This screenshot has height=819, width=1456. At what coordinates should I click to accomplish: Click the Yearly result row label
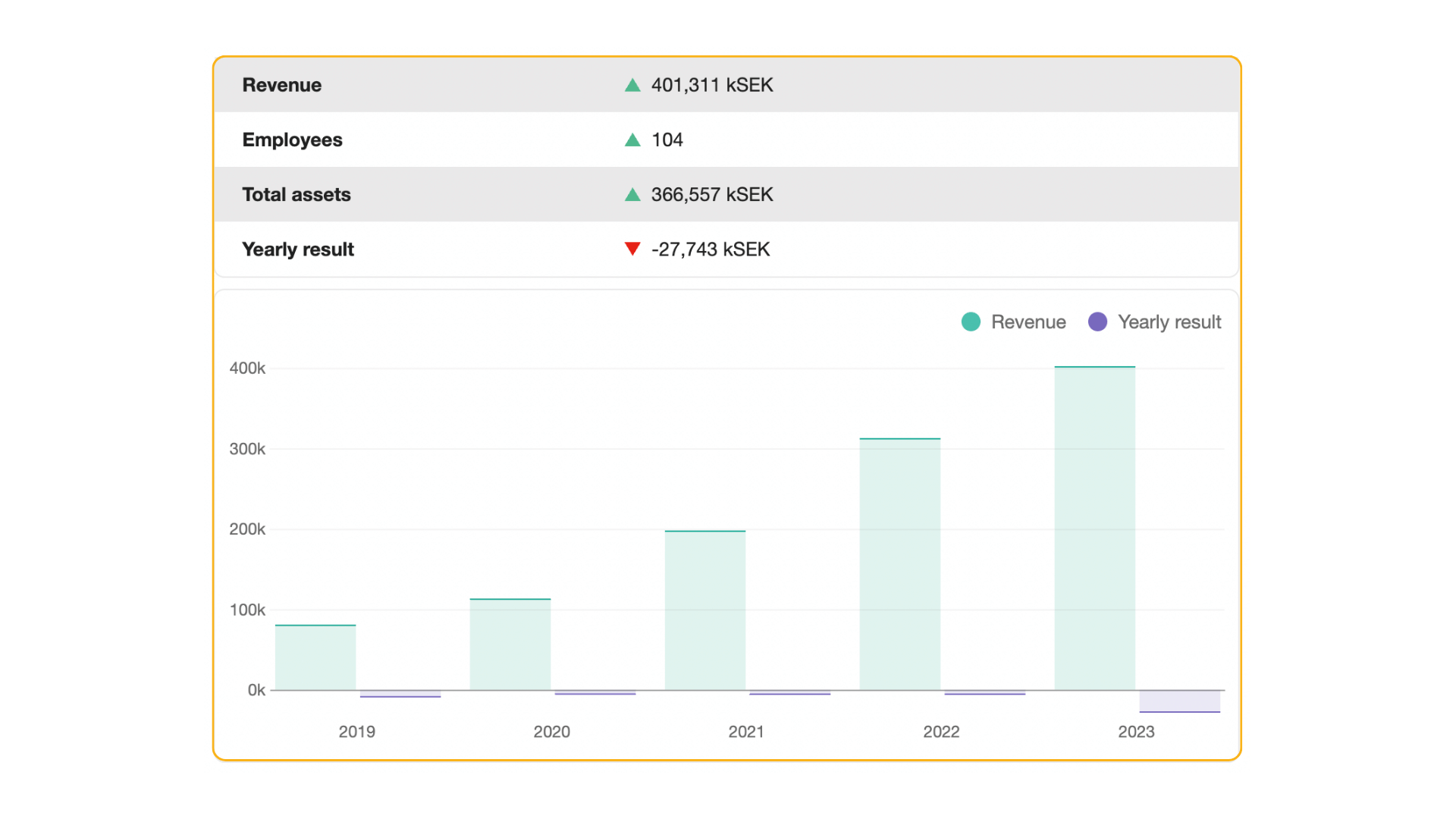[298, 249]
